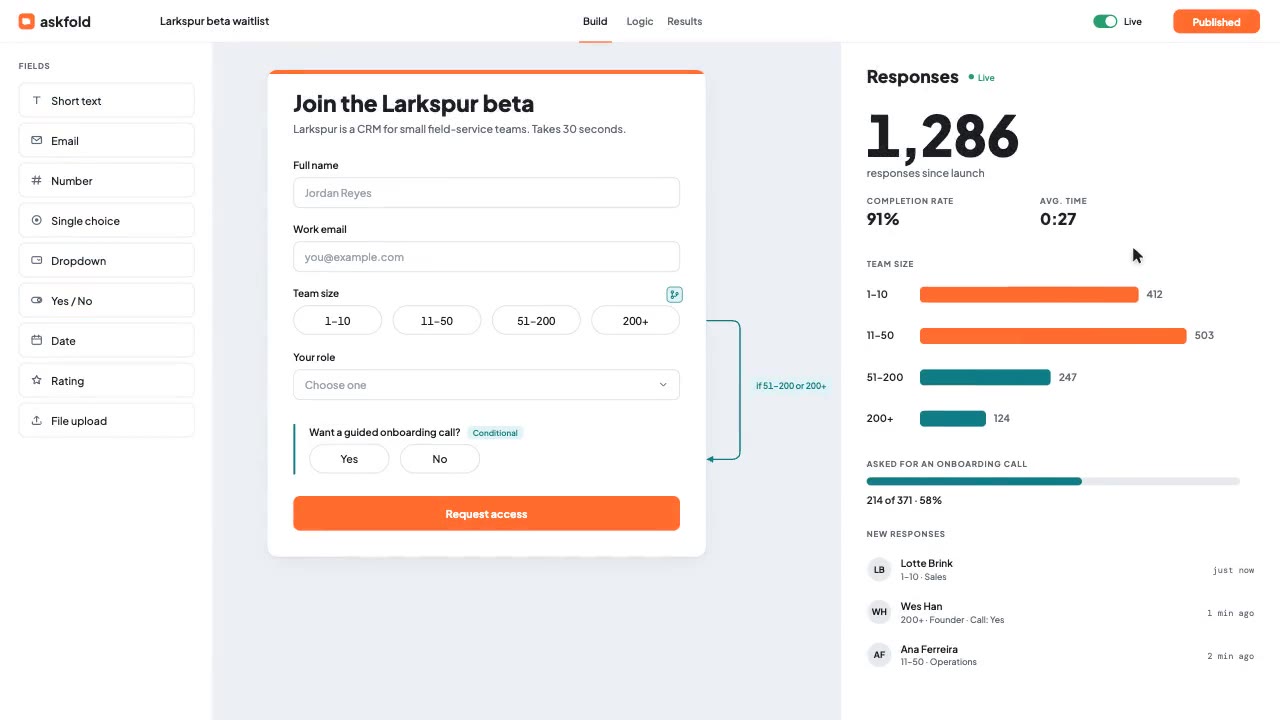1280x720 pixels.
Task: Select the Date field calendar icon
Action: pyautogui.click(x=37, y=340)
